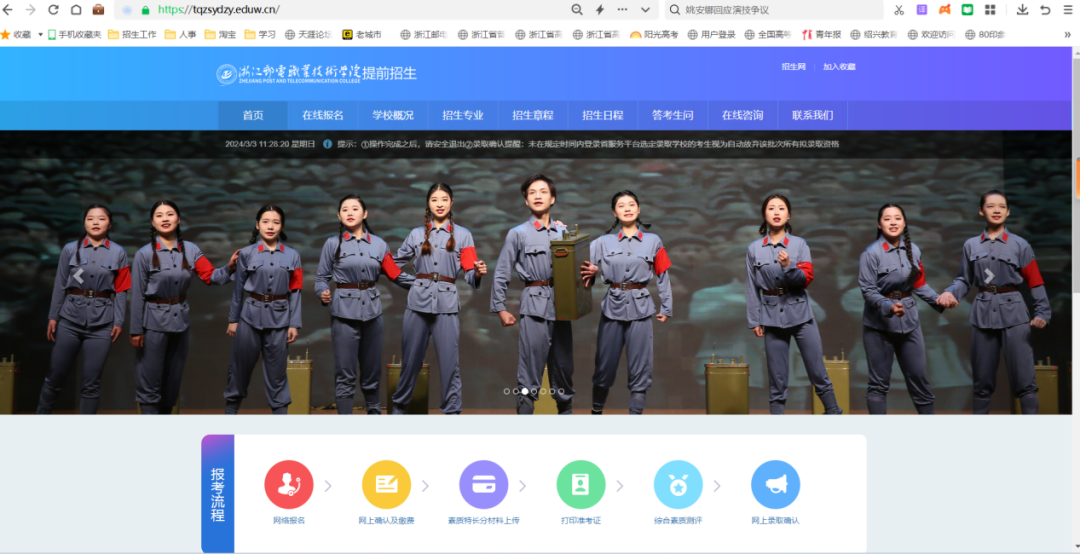Click the 素质特长分材料上传 purple card icon
The height and width of the screenshot is (554, 1080).
point(483,485)
